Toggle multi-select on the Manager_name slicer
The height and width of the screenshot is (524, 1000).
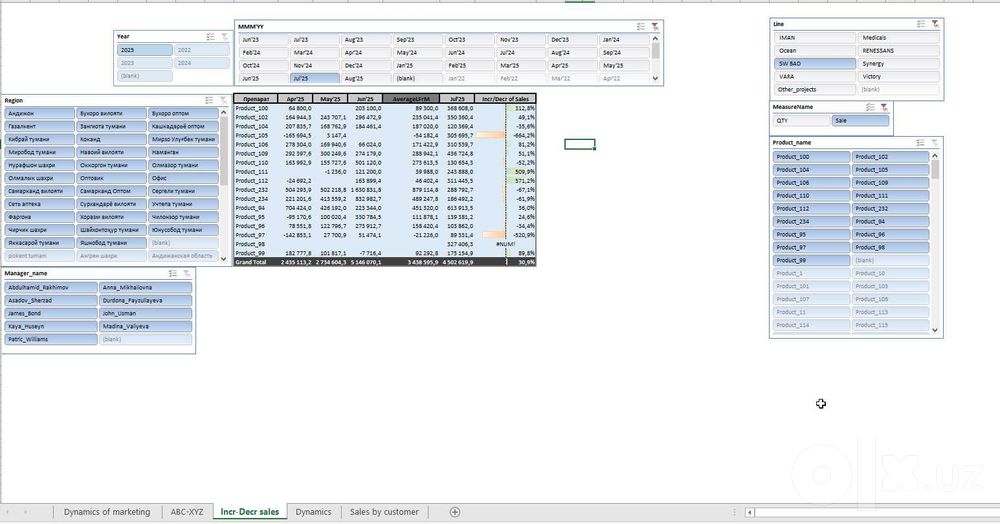[173, 273]
